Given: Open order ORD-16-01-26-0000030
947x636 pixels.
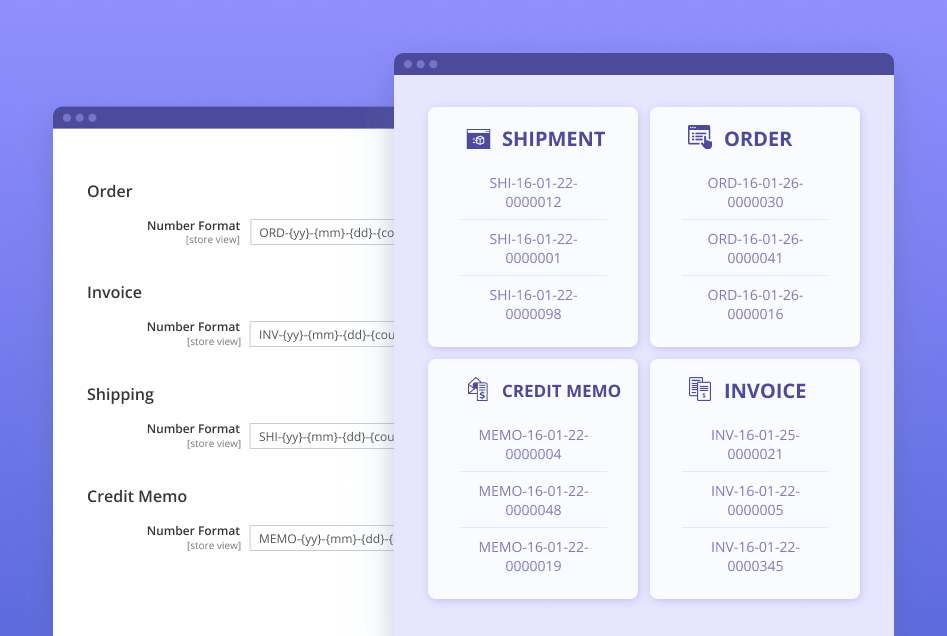Looking at the screenshot, I should [756, 193].
